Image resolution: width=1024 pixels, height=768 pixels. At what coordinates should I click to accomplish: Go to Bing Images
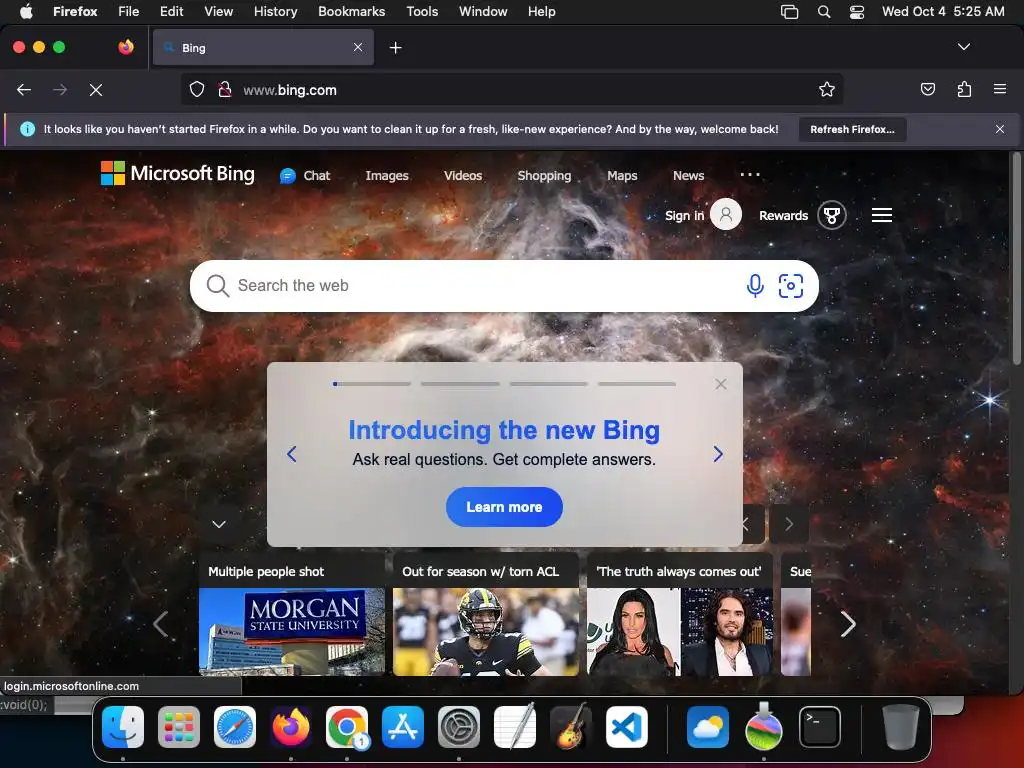(387, 176)
